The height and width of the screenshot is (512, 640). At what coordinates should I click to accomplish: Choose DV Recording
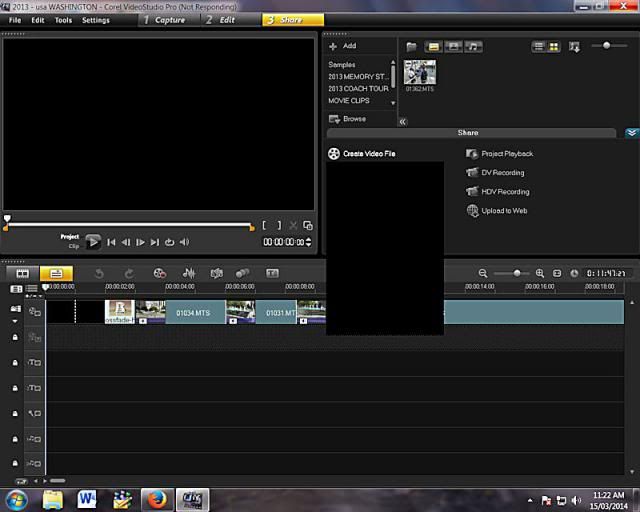(x=504, y=173)
